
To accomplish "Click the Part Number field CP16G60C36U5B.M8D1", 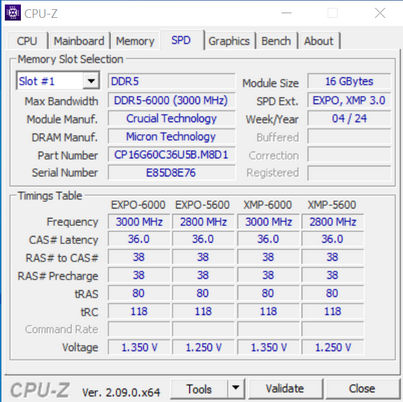I will 171,155.
